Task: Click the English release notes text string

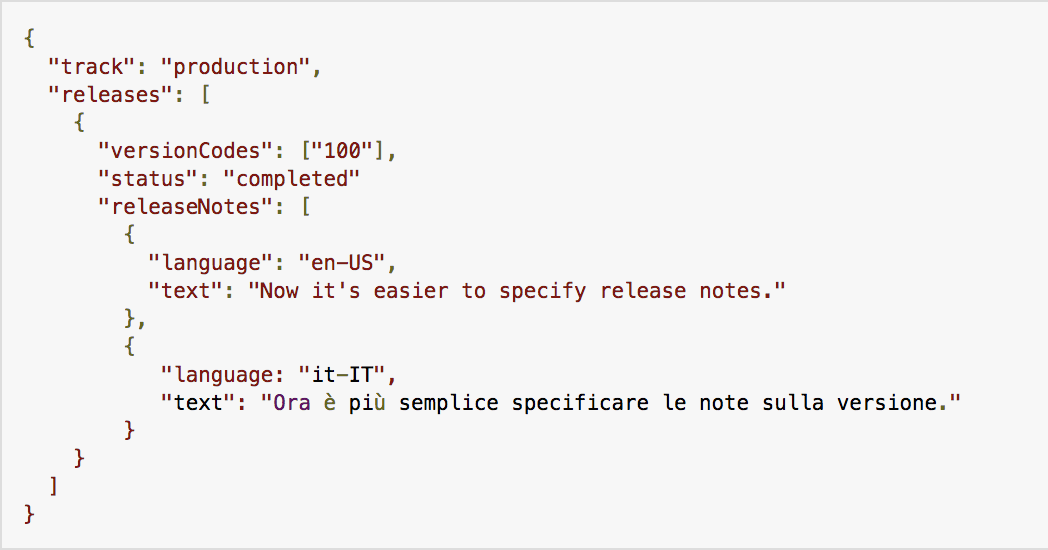Action: (517, 291)
